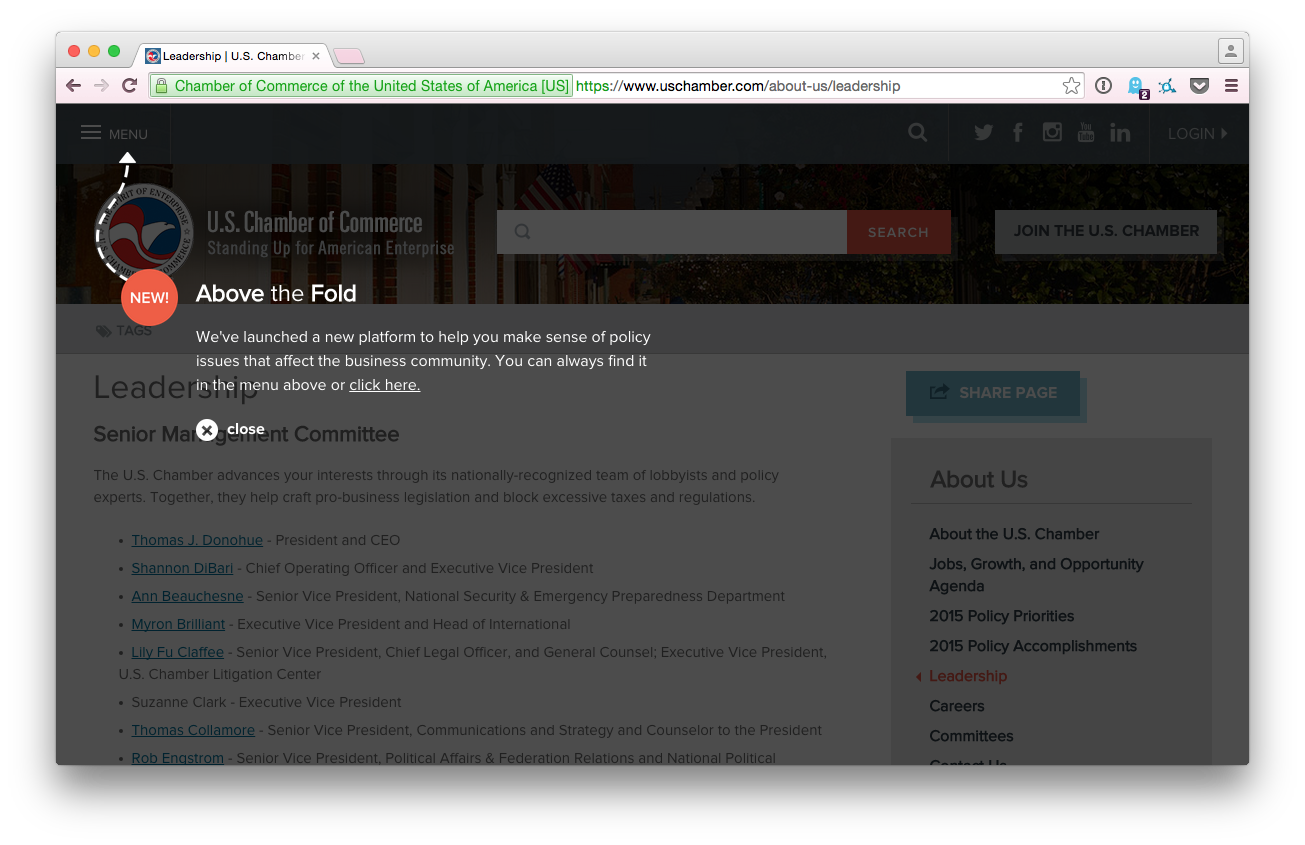Viewport: 1305px width, 845px height.
Task: Open the Pocket extension icon
Action: tap(1199, 86)
